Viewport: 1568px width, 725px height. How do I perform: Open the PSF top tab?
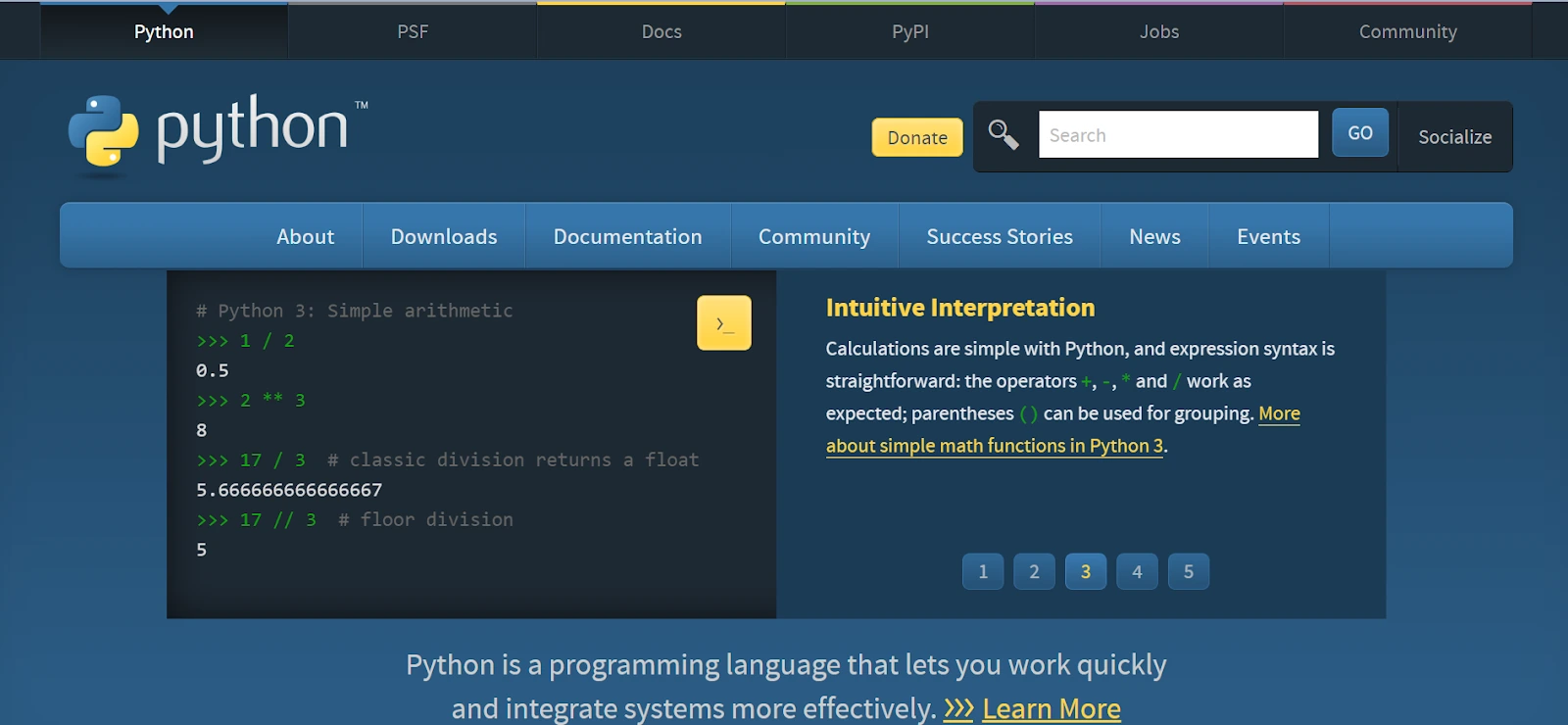pos(413,31)
